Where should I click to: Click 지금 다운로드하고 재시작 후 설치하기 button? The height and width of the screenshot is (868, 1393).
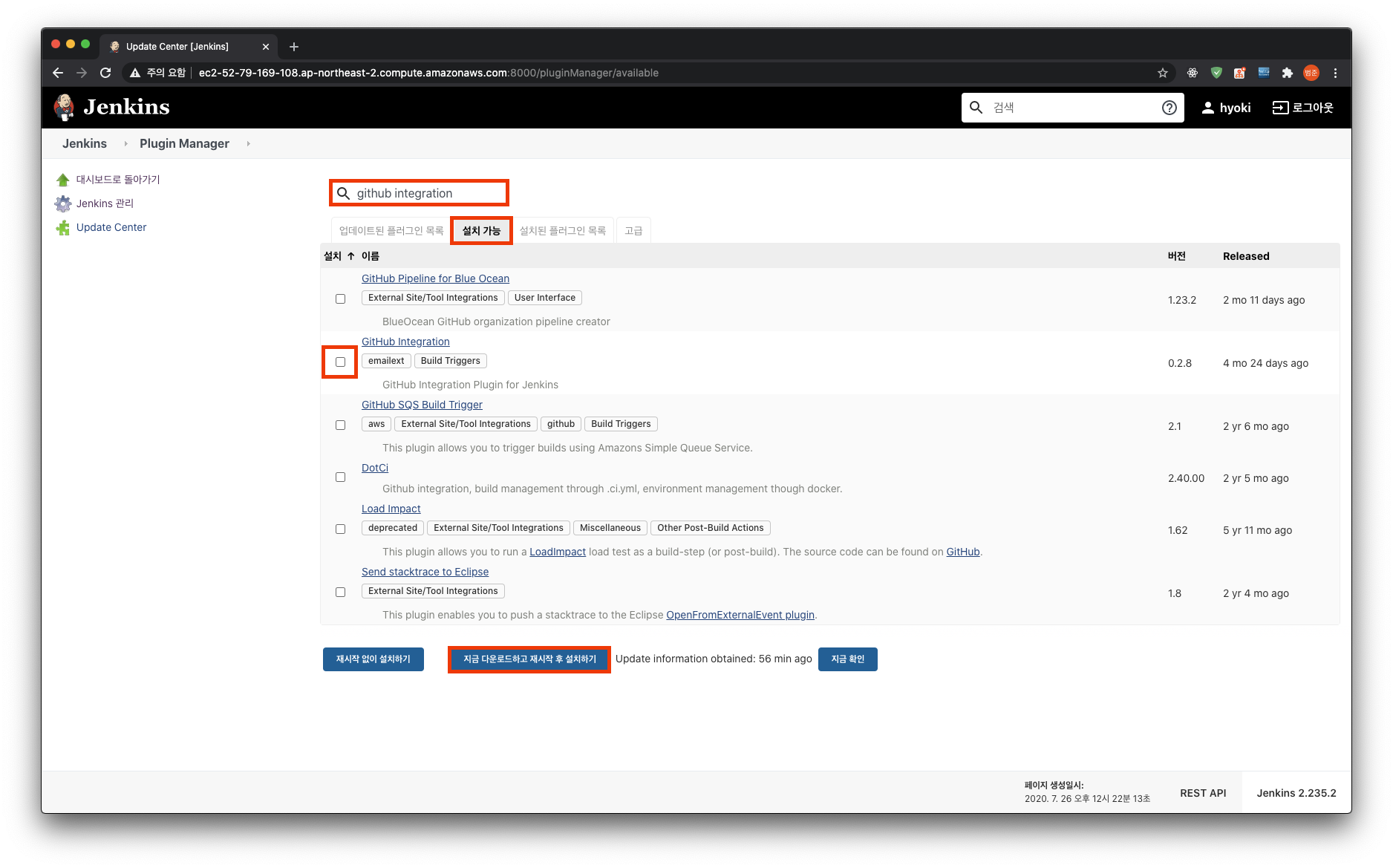(529, 659)
